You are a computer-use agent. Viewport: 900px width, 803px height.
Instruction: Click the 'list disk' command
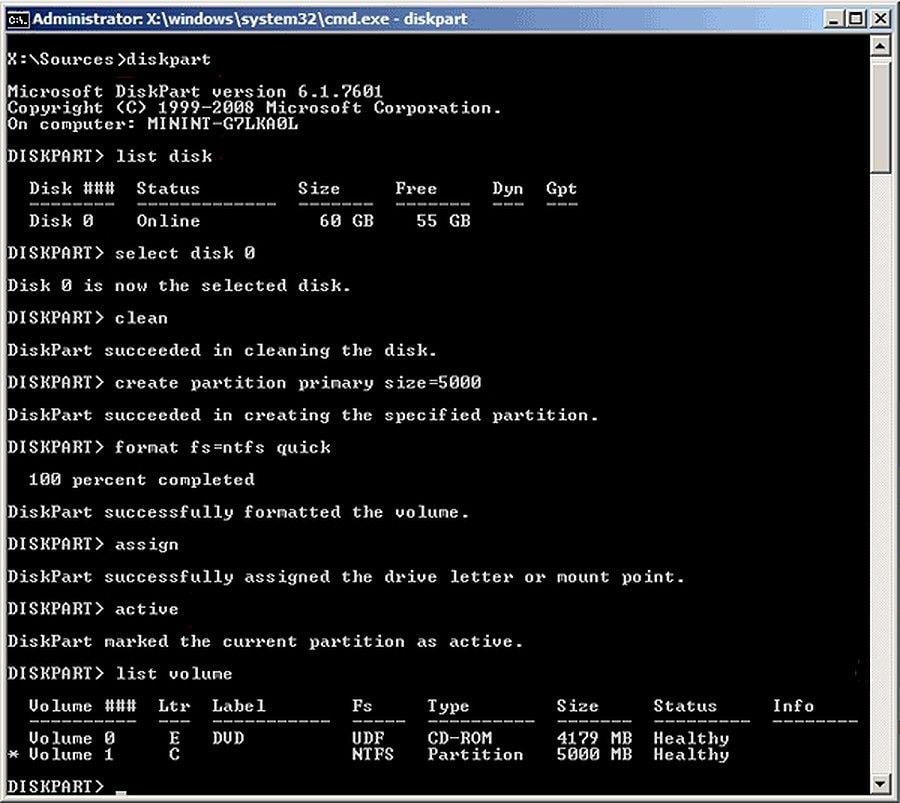pos(164,156)
